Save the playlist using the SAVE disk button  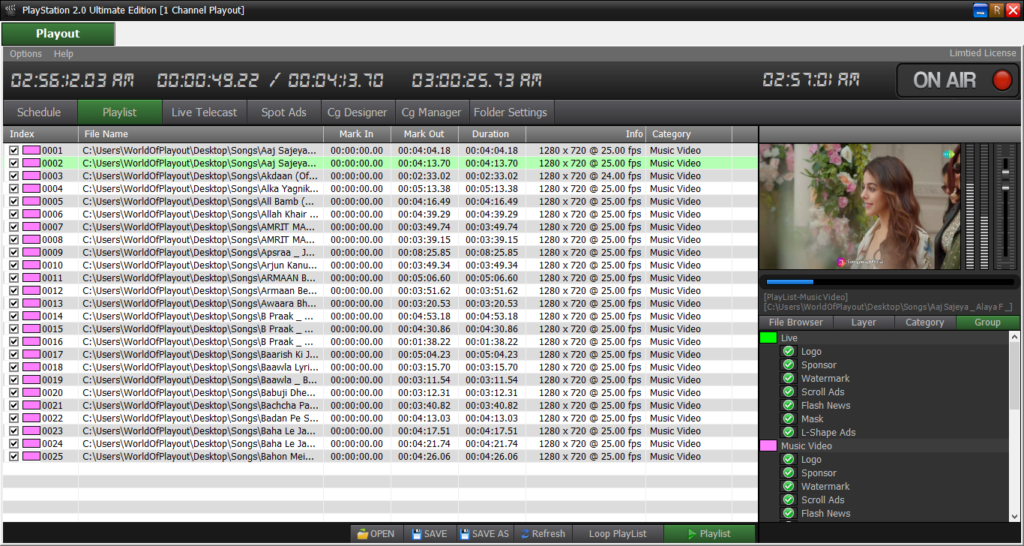(429, 534)
